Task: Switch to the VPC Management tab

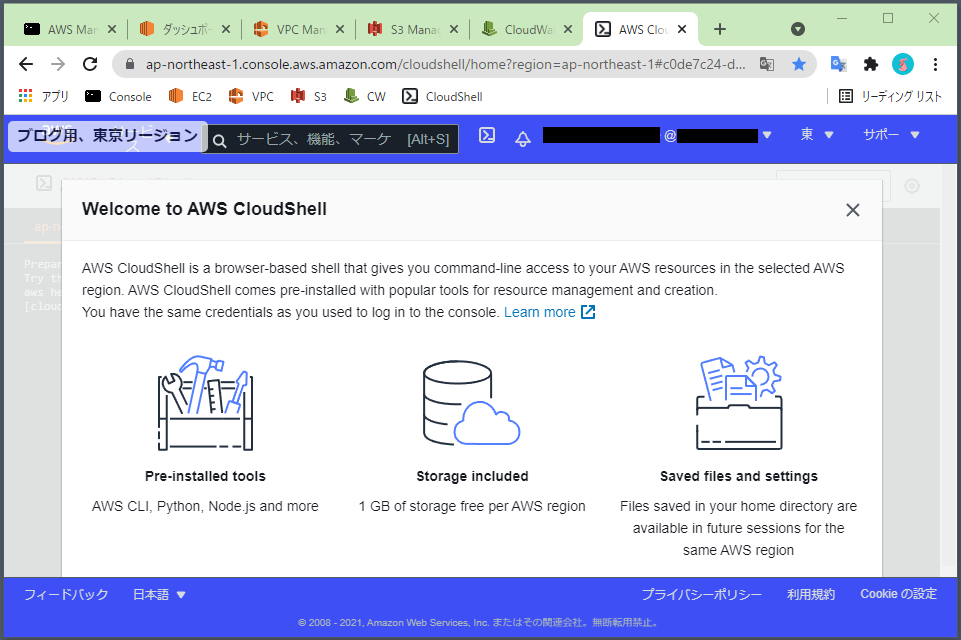Action: (x=291, y=29)
